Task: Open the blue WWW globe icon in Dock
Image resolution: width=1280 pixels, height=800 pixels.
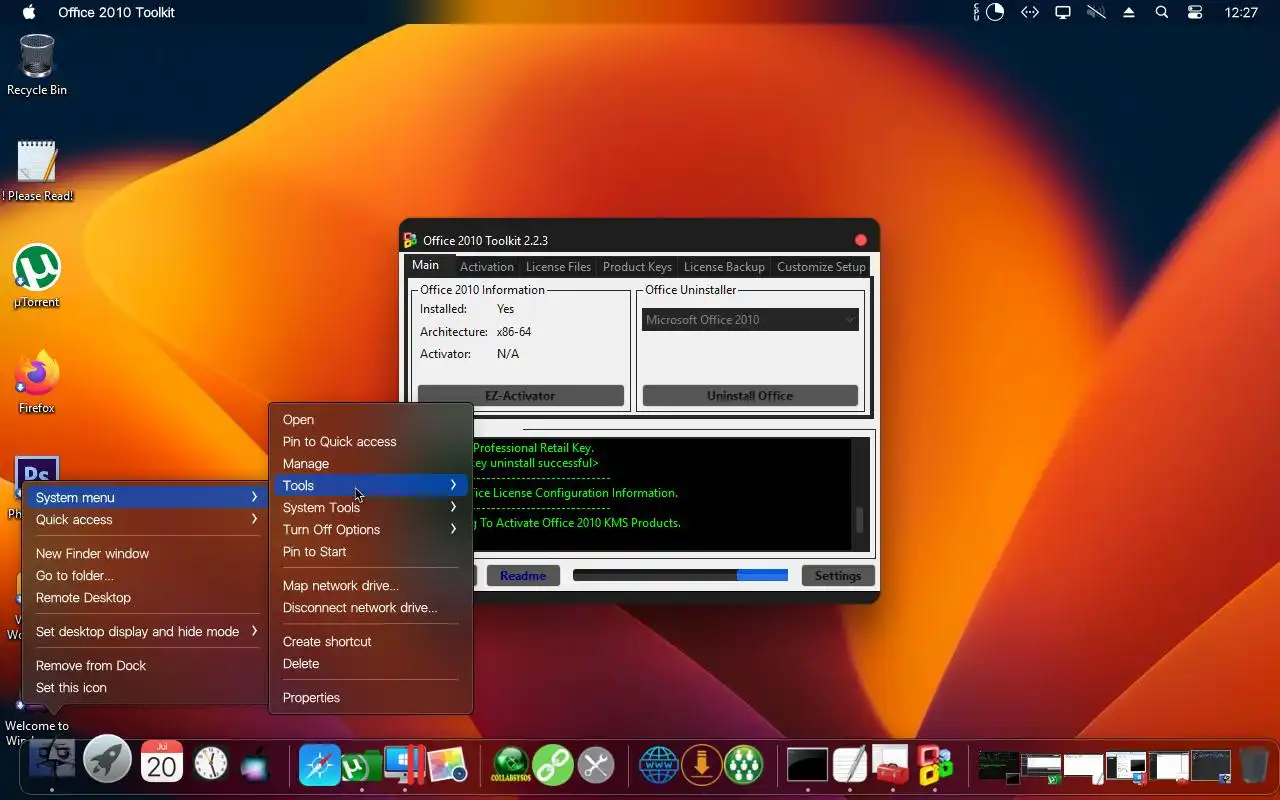Action: point(660,766)
